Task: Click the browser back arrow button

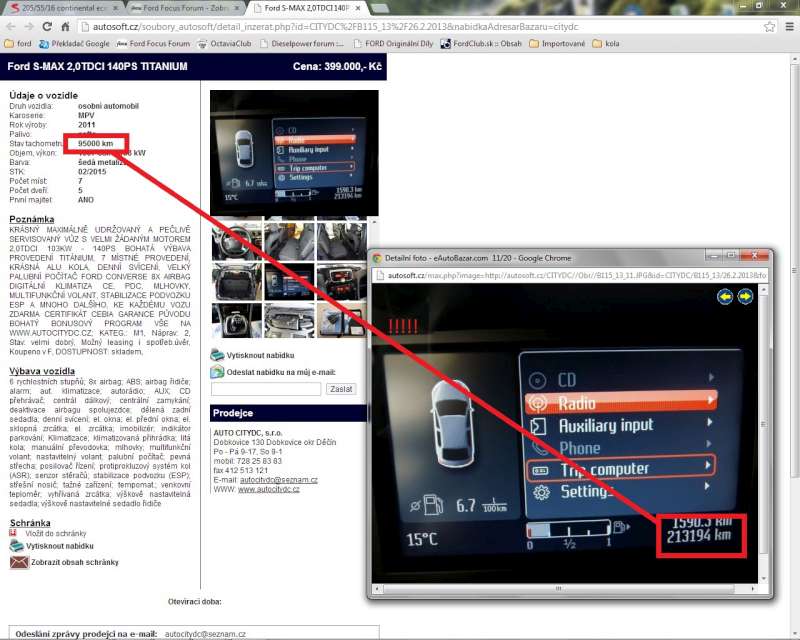Action: (11, 27)
